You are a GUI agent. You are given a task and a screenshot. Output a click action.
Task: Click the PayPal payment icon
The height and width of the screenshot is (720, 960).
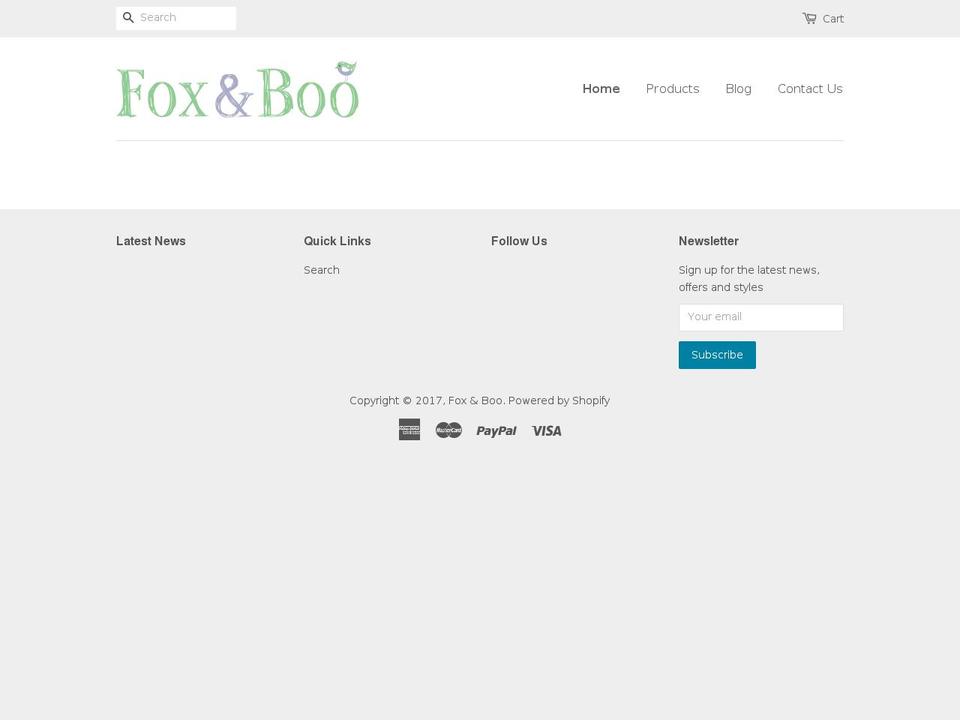(x=496, y=430)
